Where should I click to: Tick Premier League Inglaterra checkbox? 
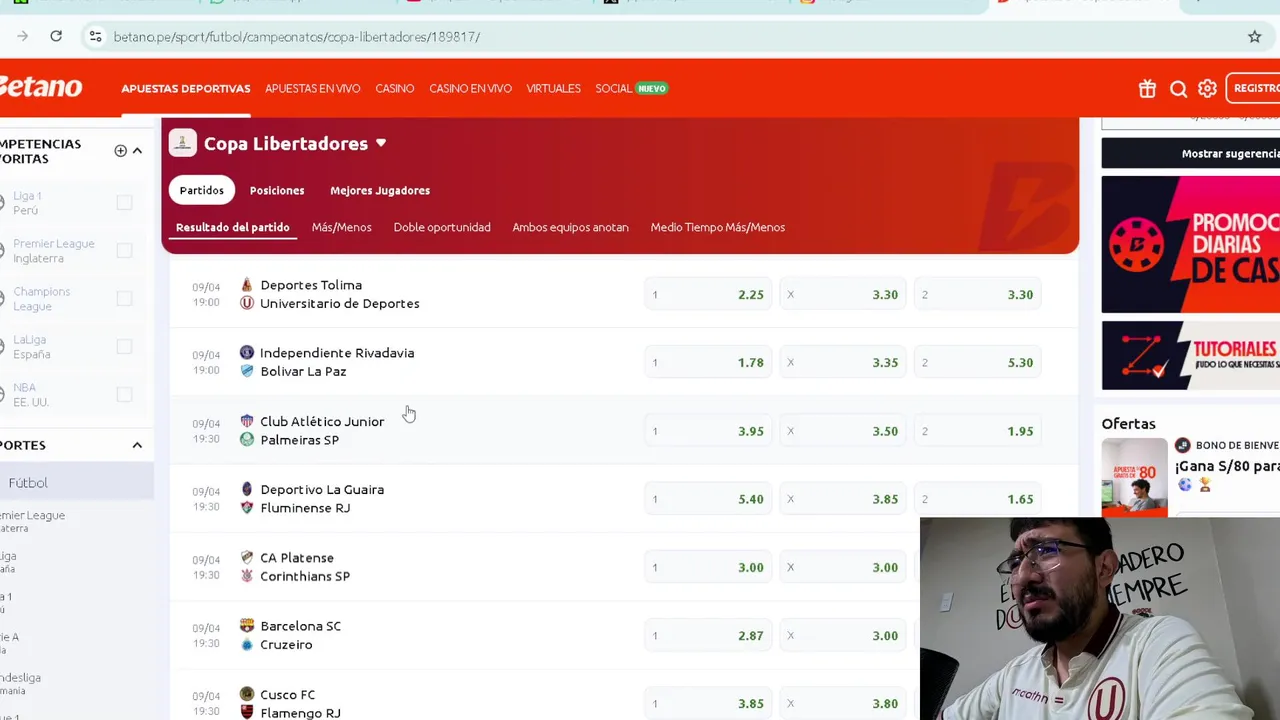[x=124, y=251]
